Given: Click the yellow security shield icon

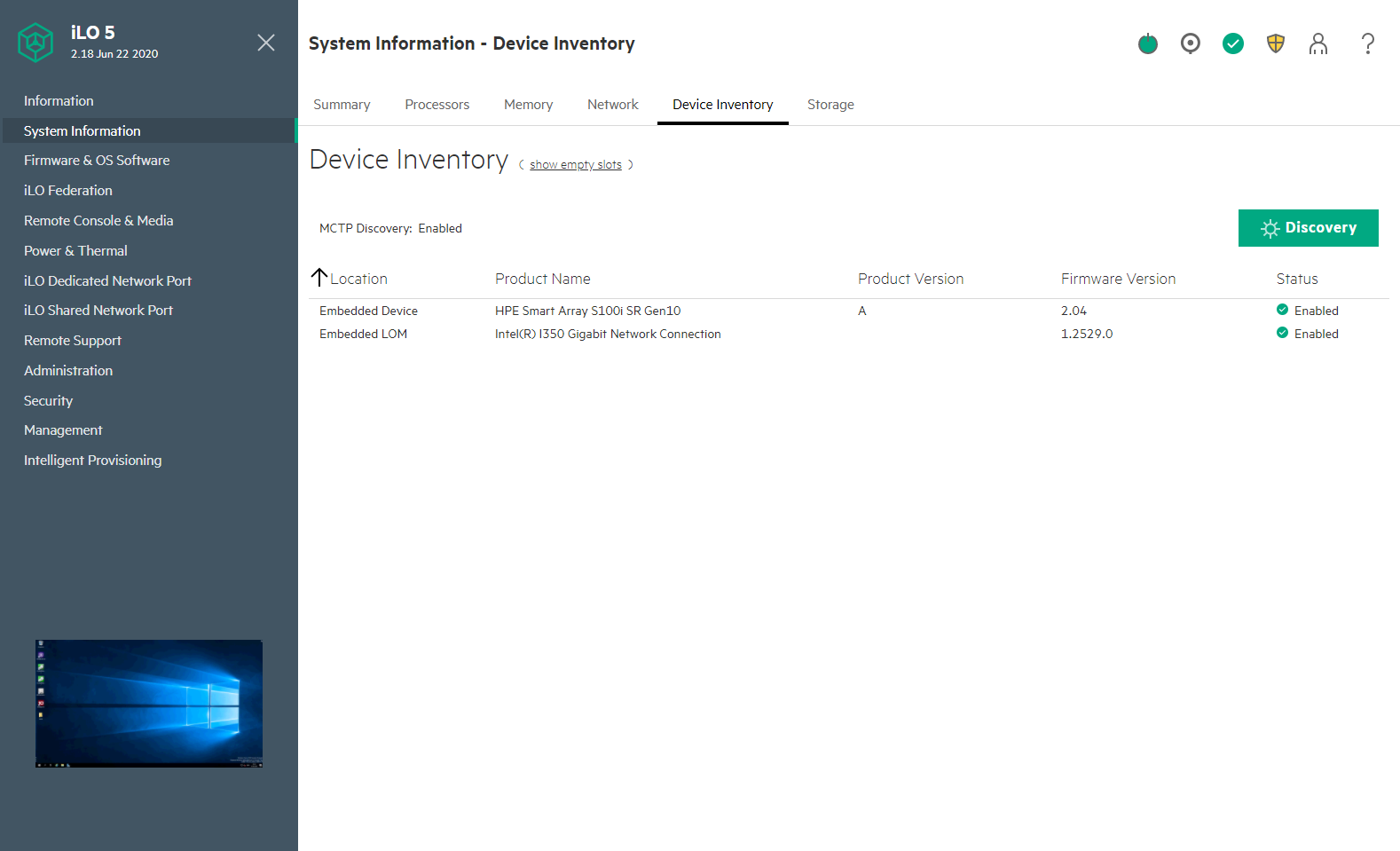Looking at the screenshot, I should [x=1276, y=43].
